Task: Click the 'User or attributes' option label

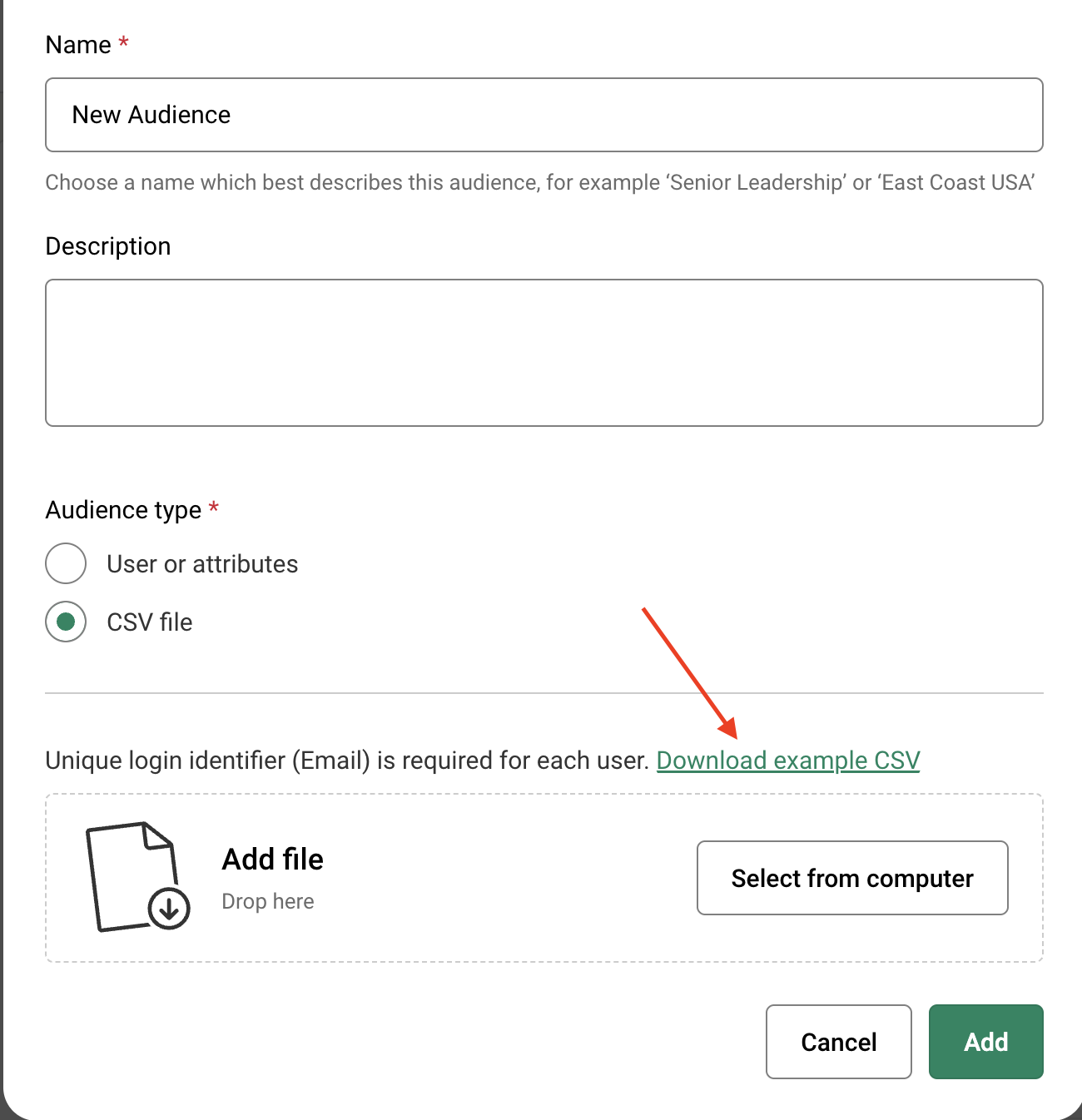Action: click(x=202, y=564)
